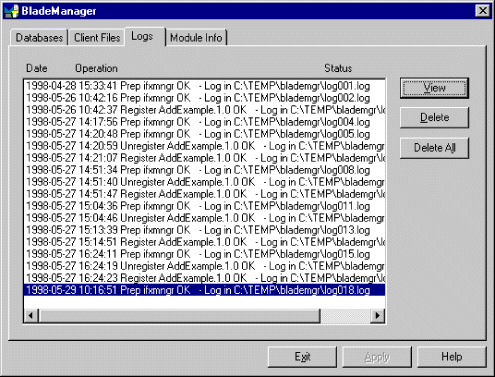
Task: Select entry 1998-05-27 14:20:59 Unregister AddExample.1.0
Action: click(204, 146)
